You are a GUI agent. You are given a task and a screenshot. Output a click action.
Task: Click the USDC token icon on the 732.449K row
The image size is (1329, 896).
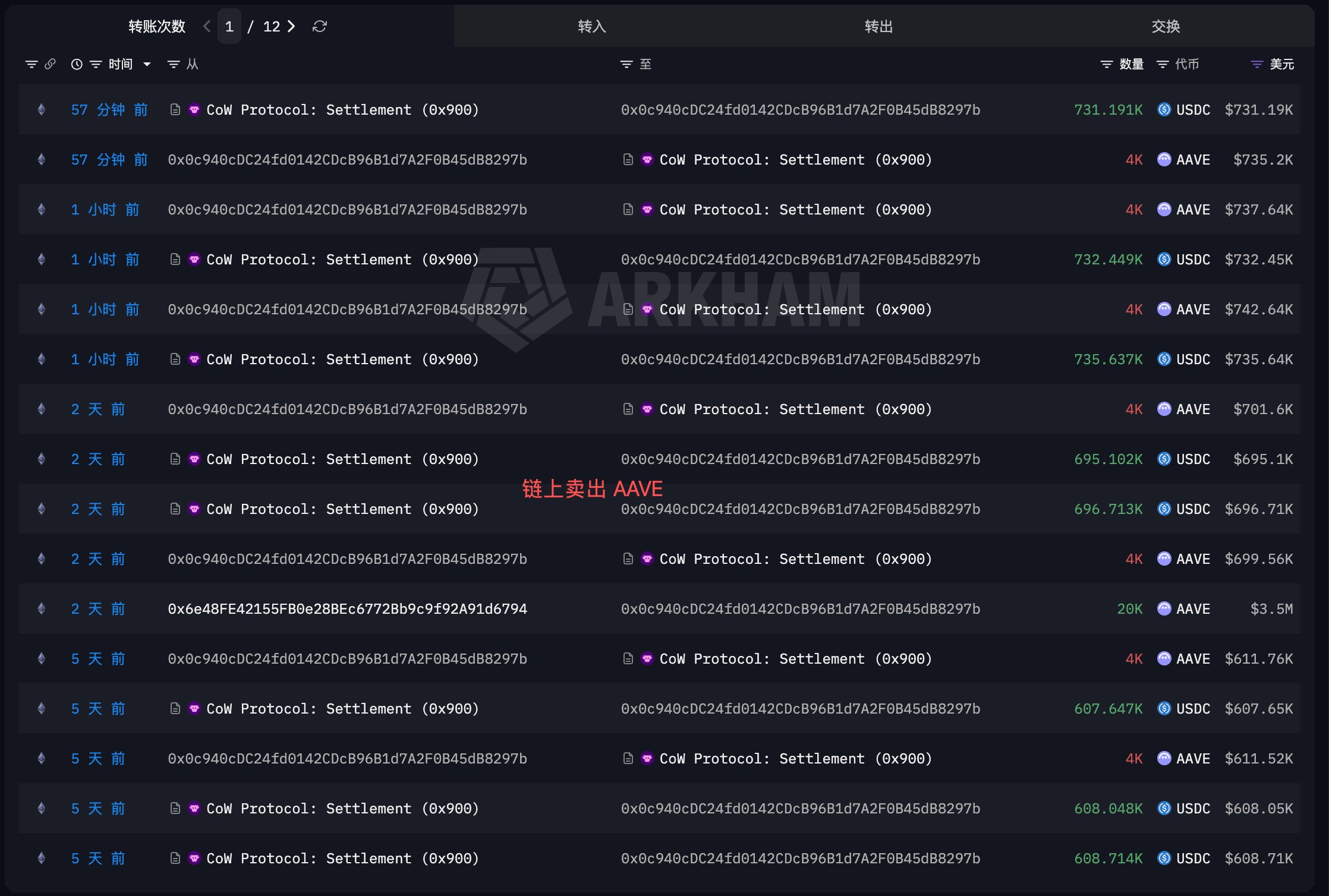pos(1164,259)
